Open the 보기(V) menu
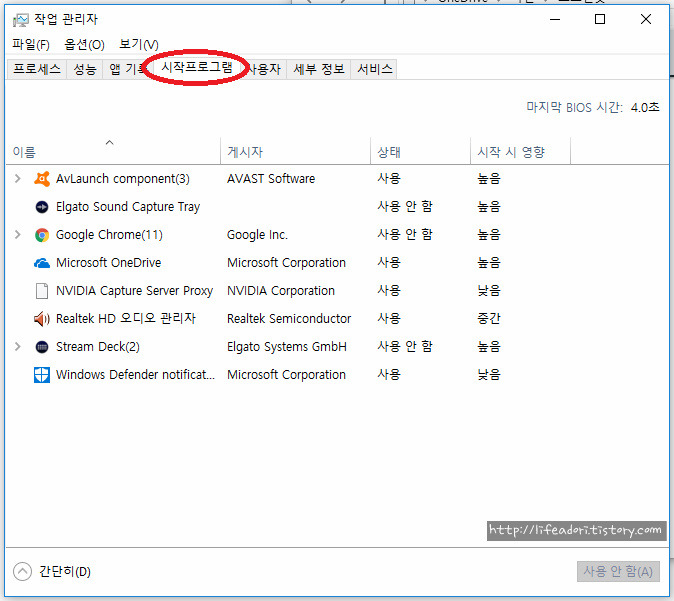Image resolution: width=674 pixels, height=601 pixels. (138, 44)
